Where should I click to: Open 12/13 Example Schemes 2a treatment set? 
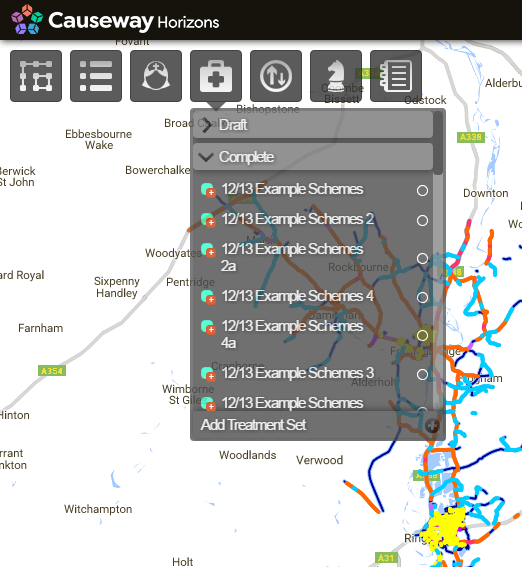(x=292, y=257)
